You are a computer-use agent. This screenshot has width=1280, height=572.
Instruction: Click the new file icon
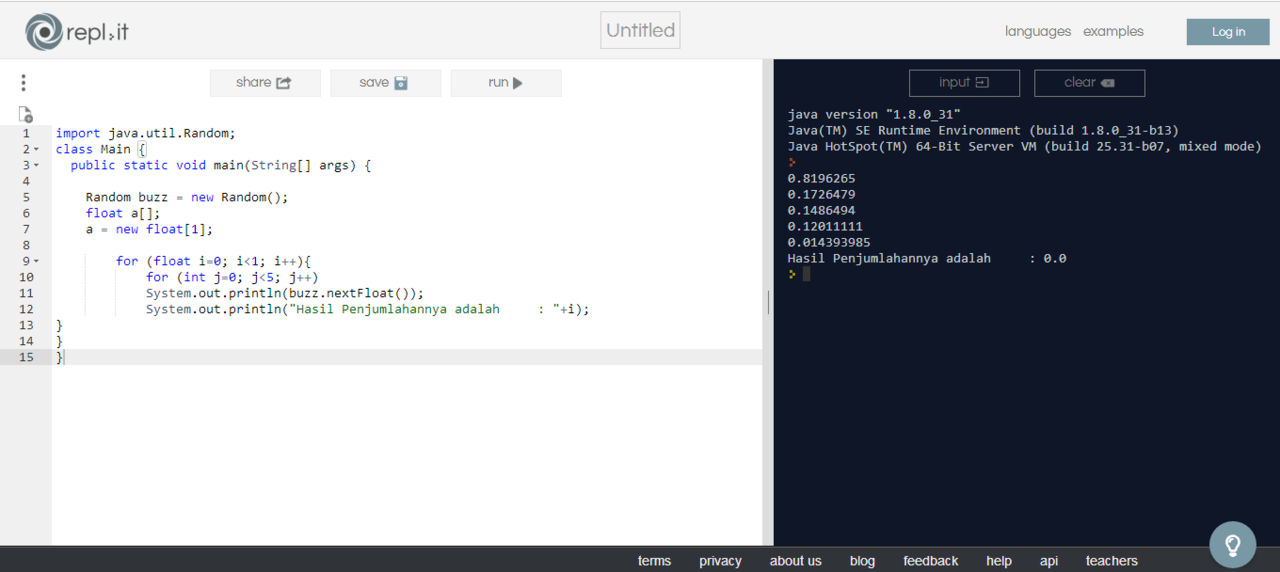coord(26,114)
